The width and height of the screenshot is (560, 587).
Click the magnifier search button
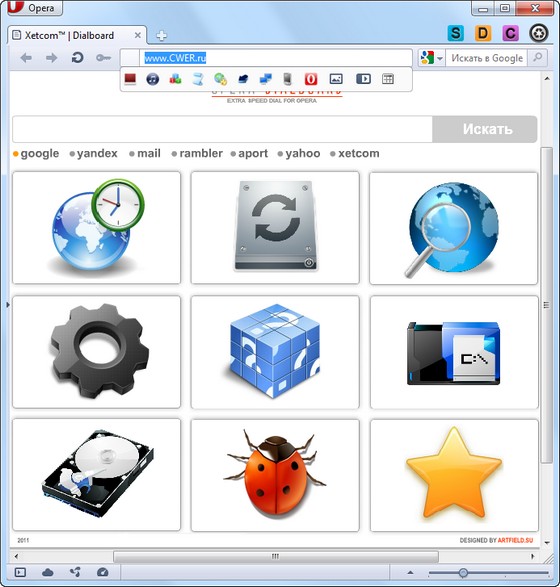coord(538,58)
